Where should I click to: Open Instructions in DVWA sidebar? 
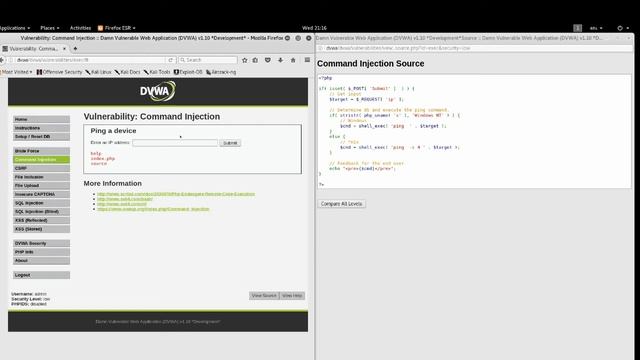click(x=41, y=128)
